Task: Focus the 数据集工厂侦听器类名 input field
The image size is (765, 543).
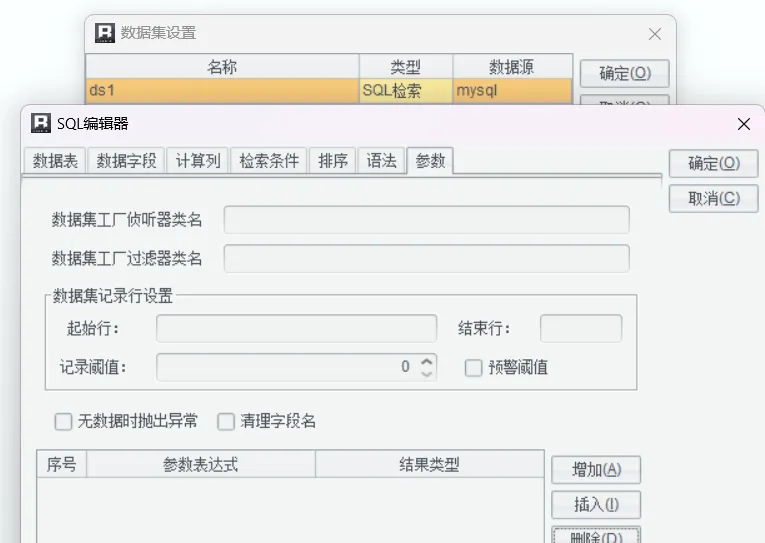Action: 426,220
